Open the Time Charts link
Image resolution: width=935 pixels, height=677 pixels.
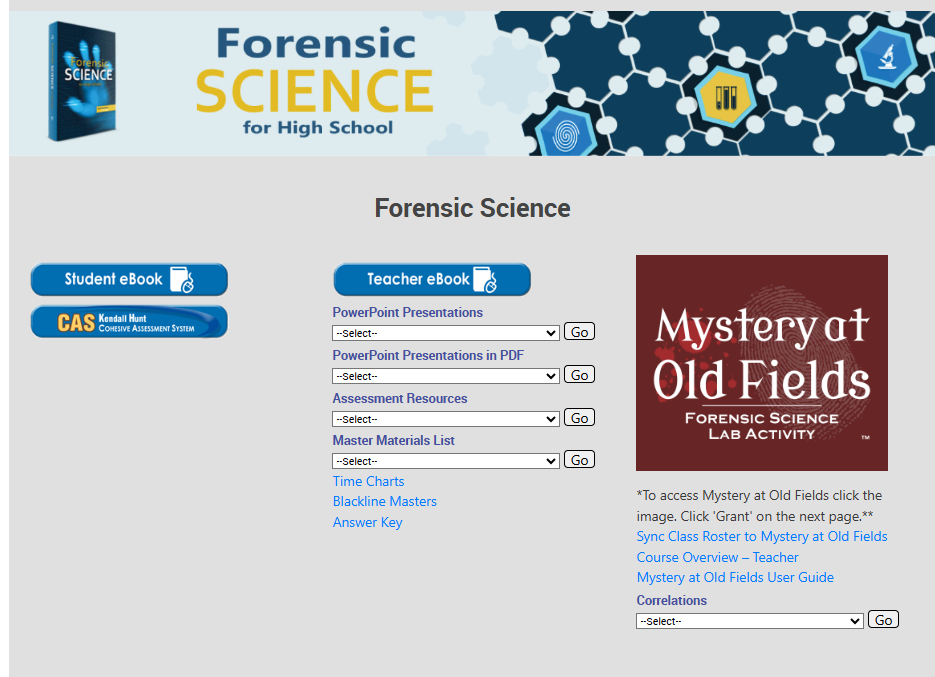369,481
